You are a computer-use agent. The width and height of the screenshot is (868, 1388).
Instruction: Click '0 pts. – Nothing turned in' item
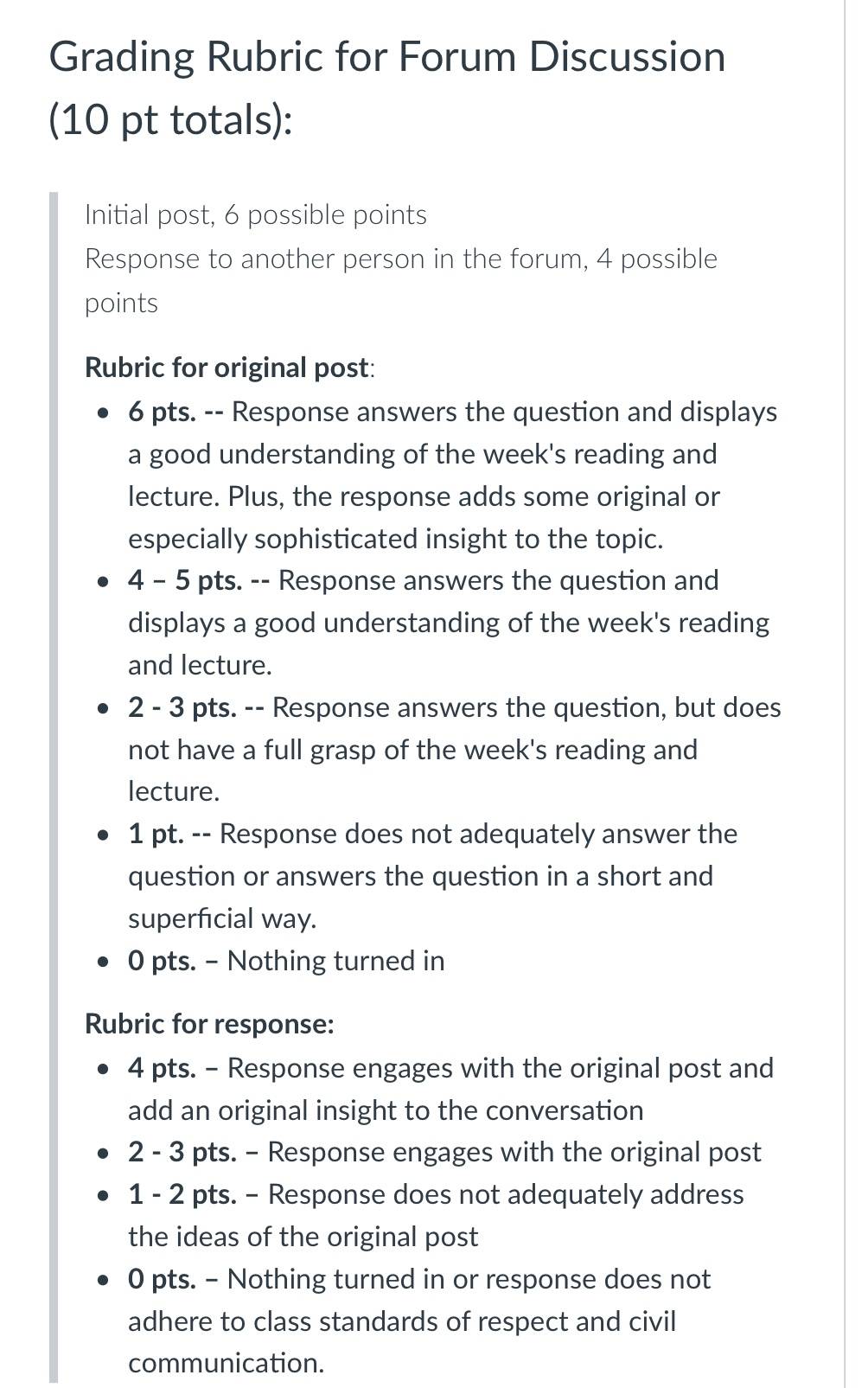pyautogui.click(x=286, y=961)
